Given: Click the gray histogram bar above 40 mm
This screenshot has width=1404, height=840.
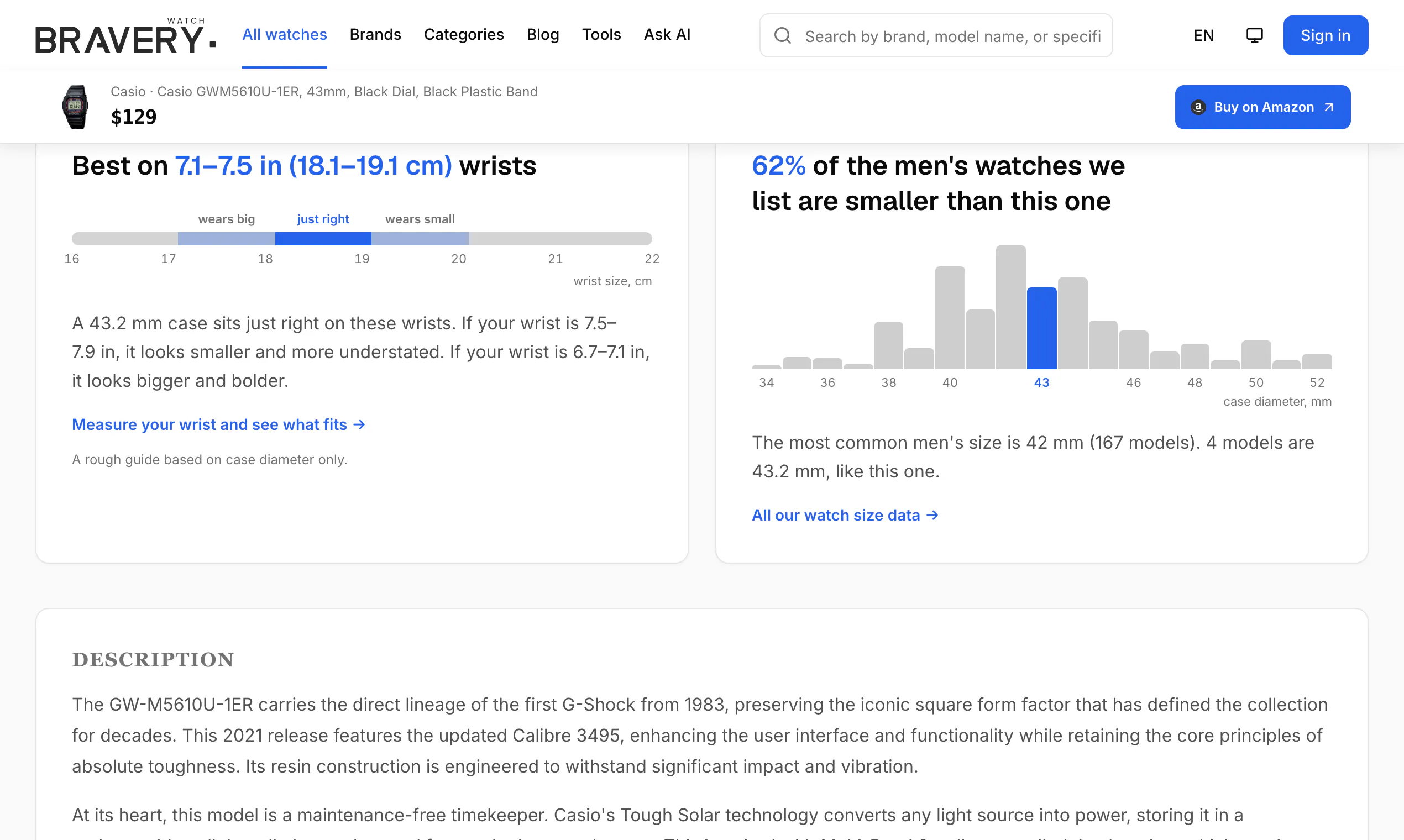Looking at the screenshot, I should click(950, 318).
